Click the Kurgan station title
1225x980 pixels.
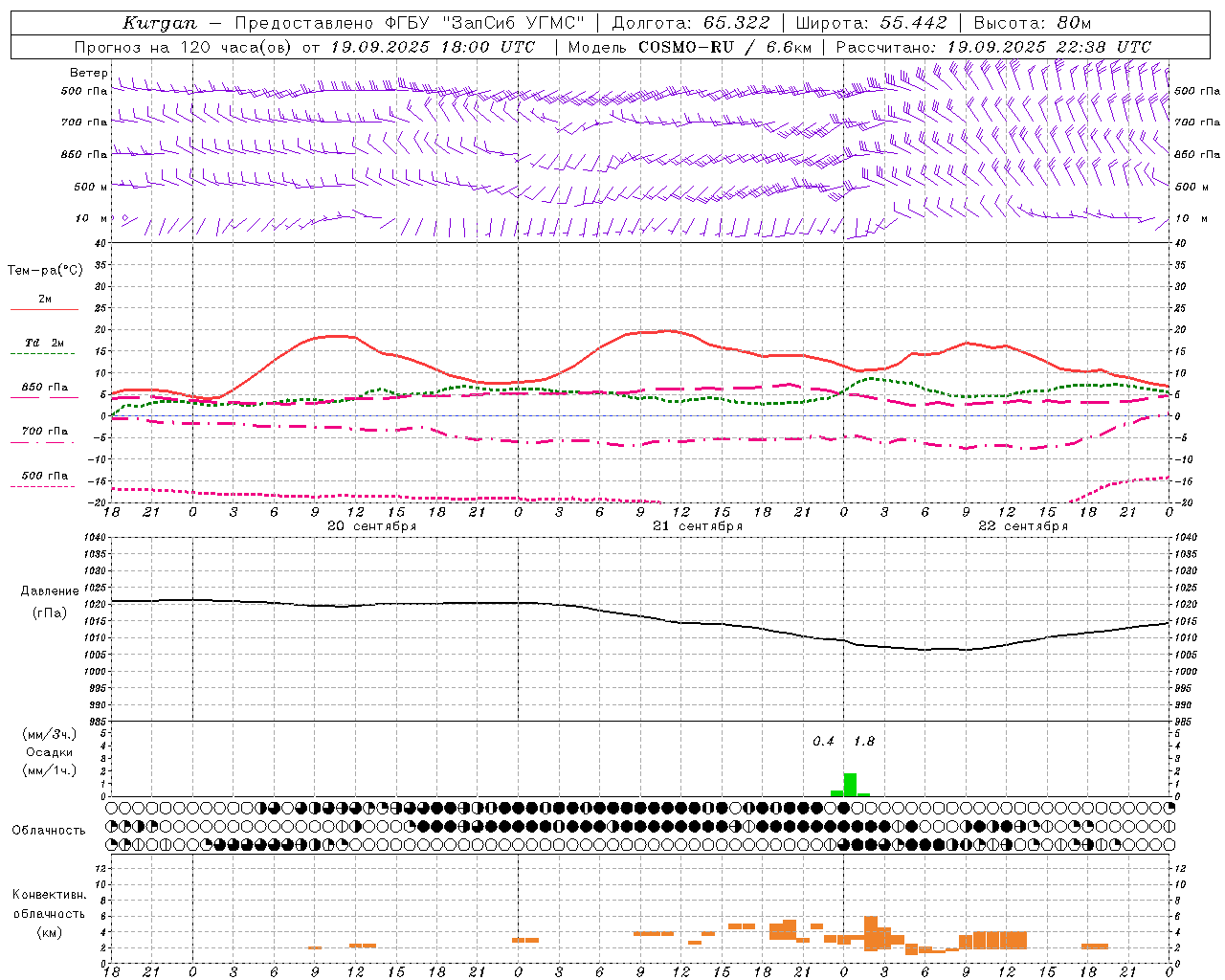[x=160, y=23]
